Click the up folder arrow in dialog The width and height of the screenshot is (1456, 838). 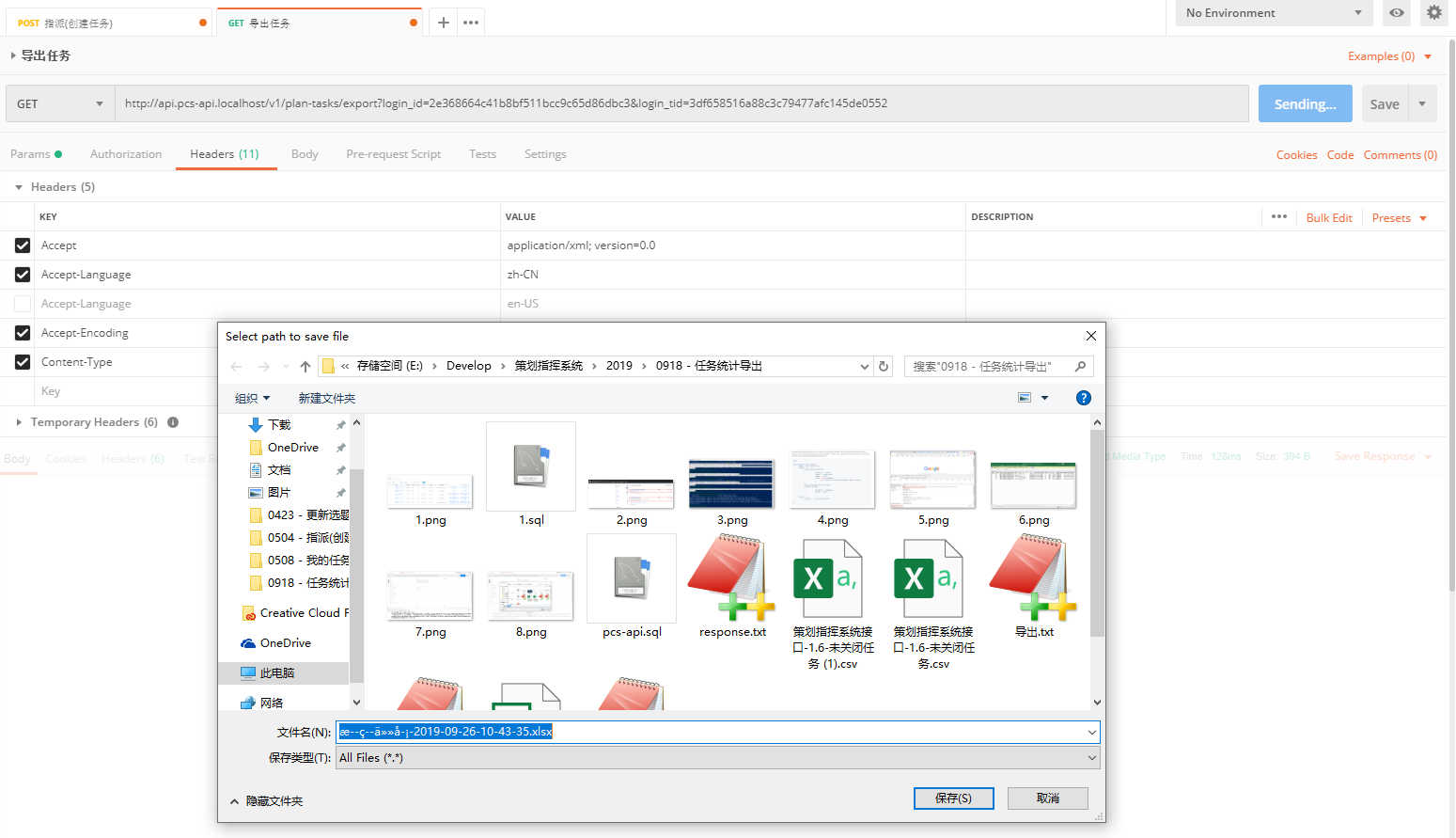click(305, 367)
